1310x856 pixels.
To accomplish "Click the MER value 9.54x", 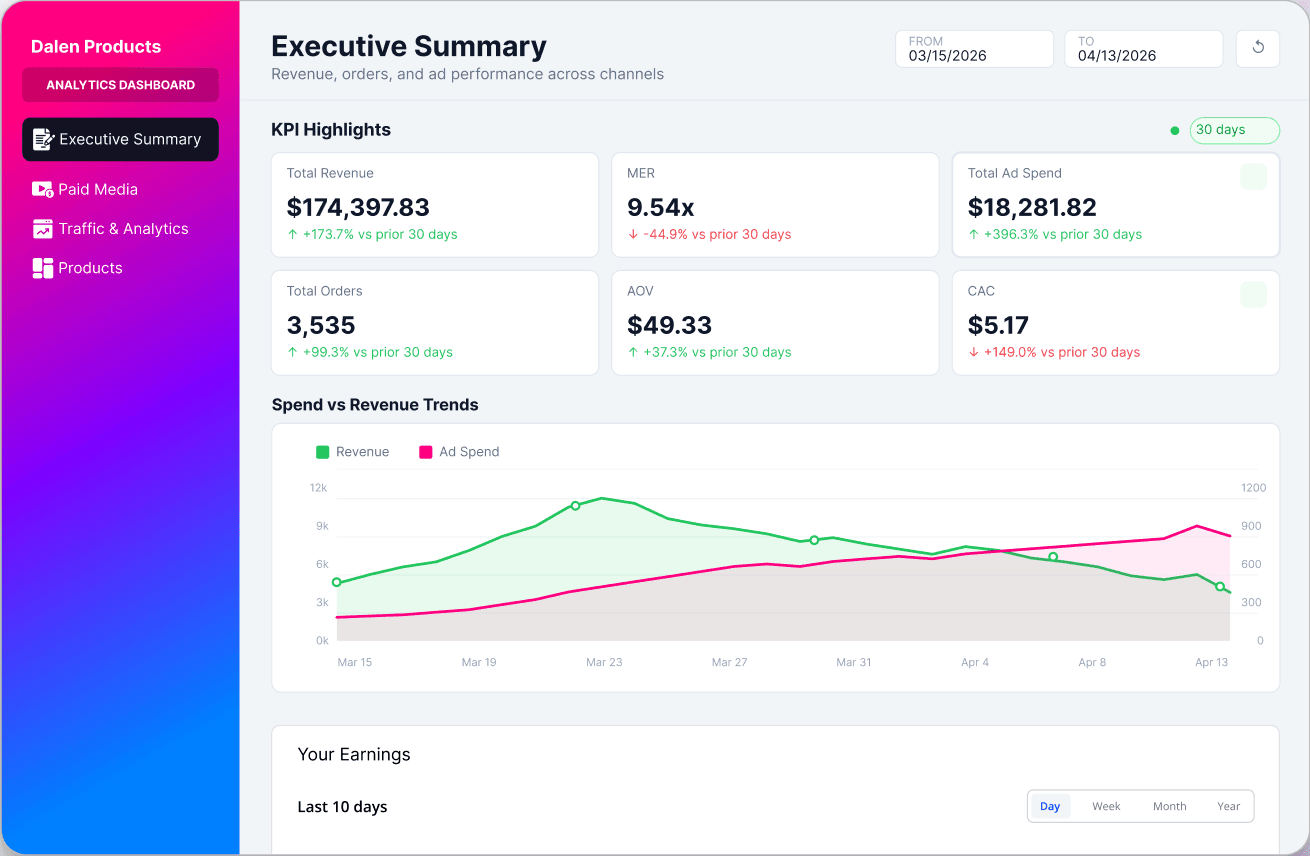I will pos(661,207).
